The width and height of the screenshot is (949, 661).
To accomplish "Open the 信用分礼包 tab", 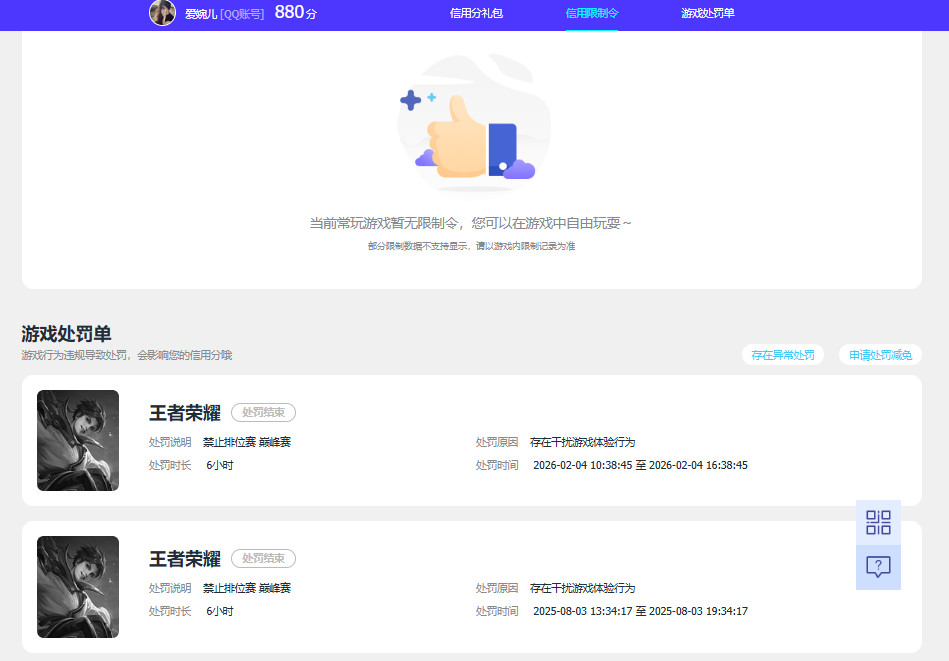I will coord(476,13).
